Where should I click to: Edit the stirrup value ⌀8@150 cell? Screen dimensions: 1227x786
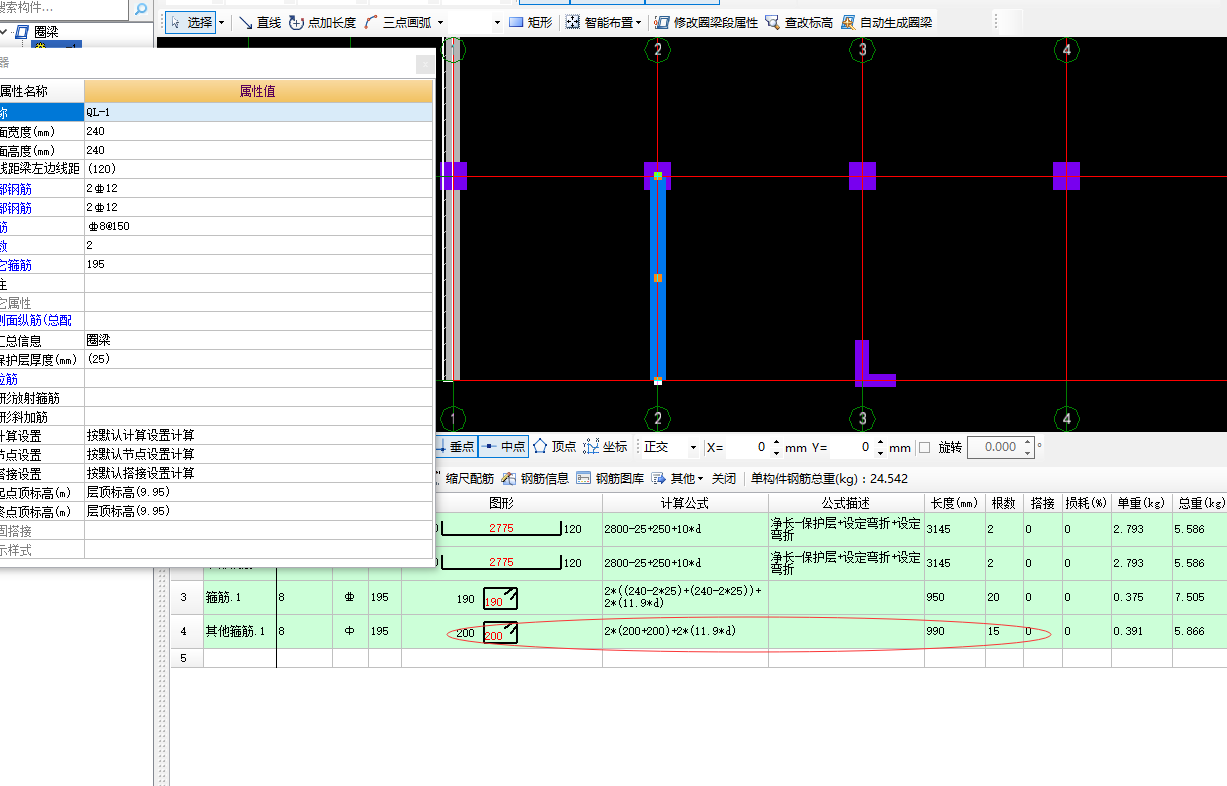[258, 226]
